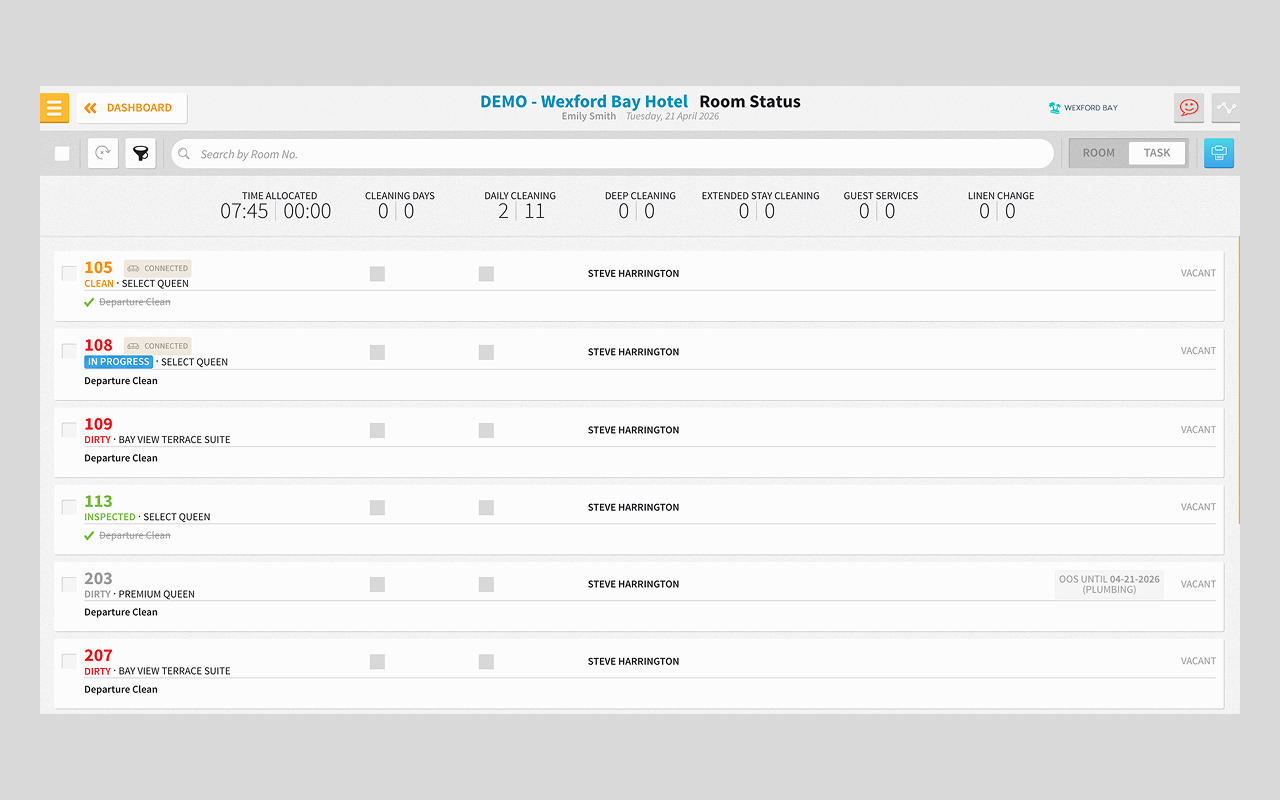Open the orange hamburger menu
The width and height of the screenshot is (1280, 800).
click(x=54, y=108)
